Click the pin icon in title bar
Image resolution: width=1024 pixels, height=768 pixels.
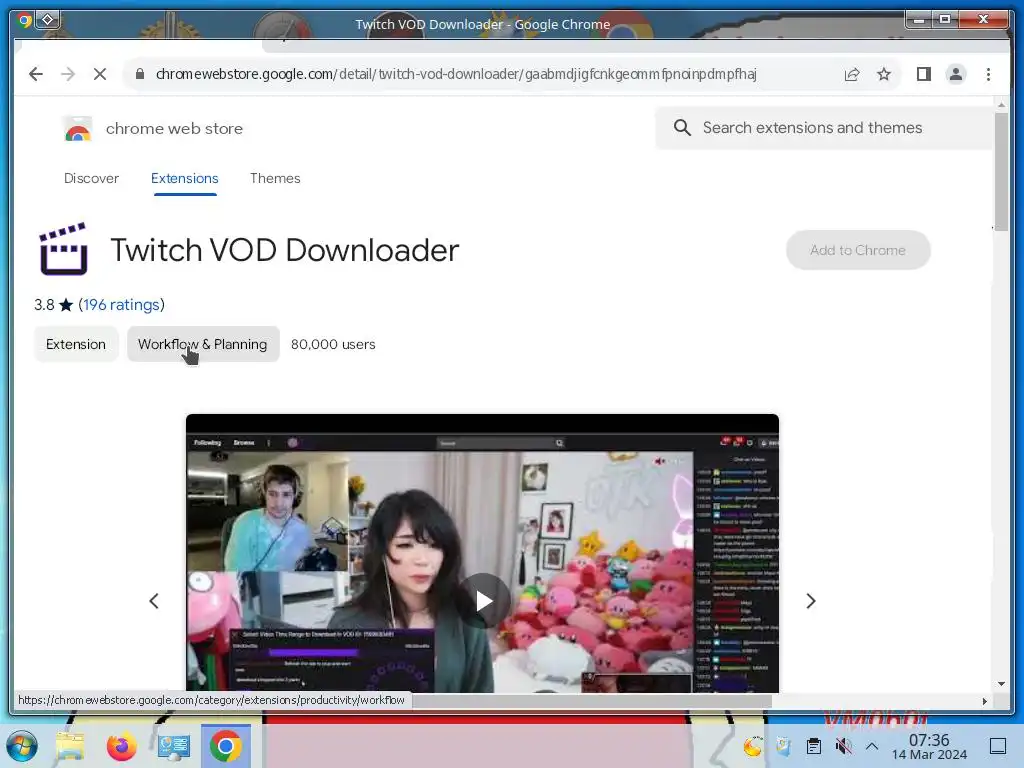click(x=48, y=20)
